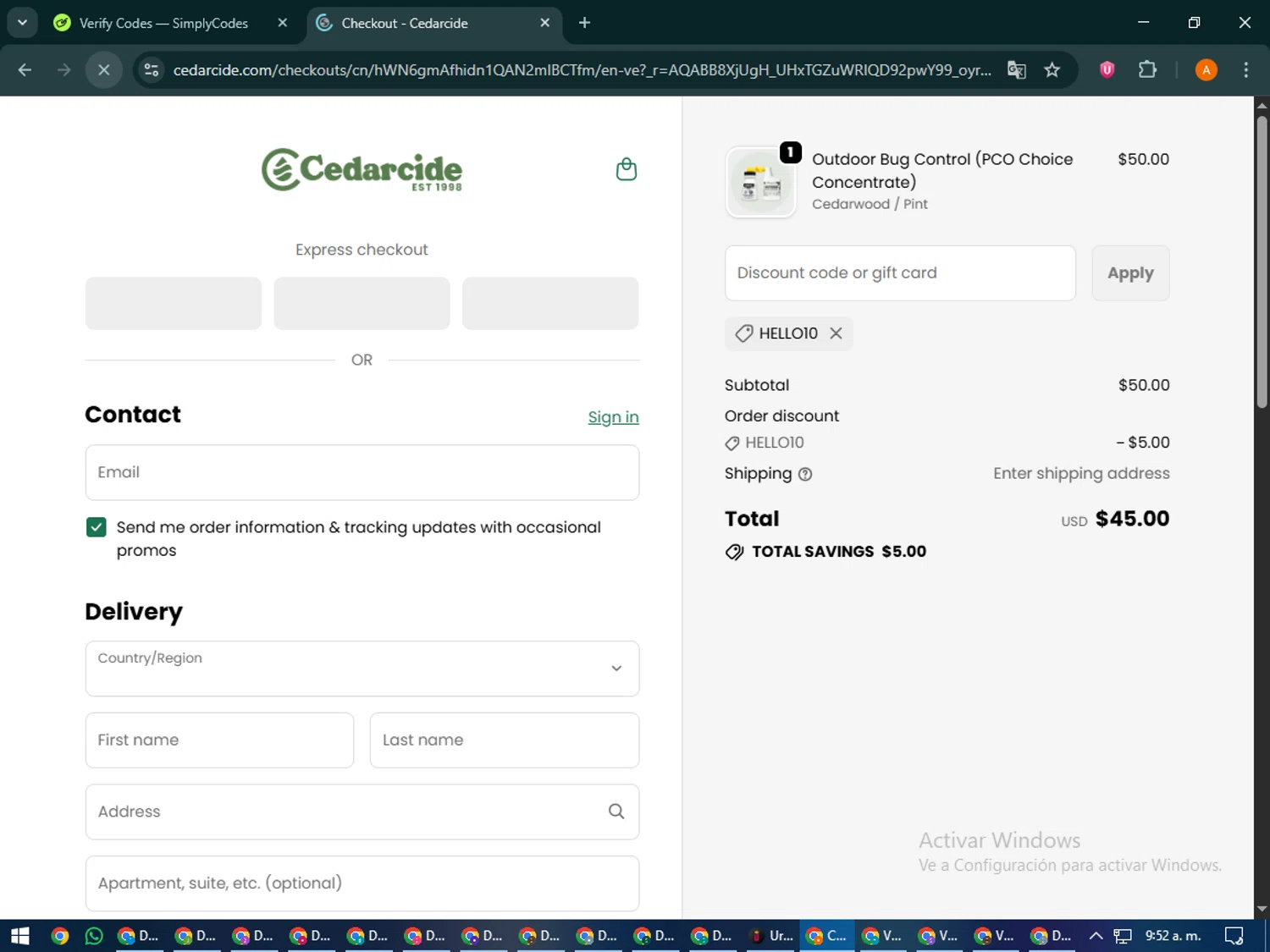Show hidden system tray icons
This screenshot has width=1270, height=952.
click(1096, 936)
